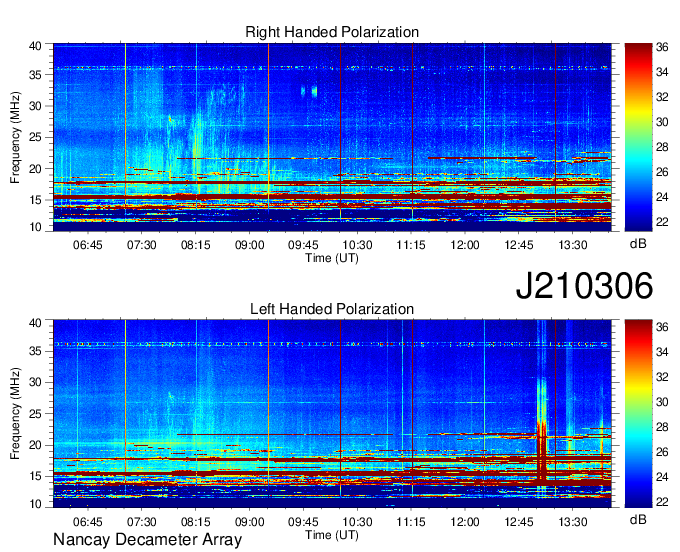Click 36 dB label on Right Handed colorbar
This screenshot has height=552, width=680.
(662, 47)
